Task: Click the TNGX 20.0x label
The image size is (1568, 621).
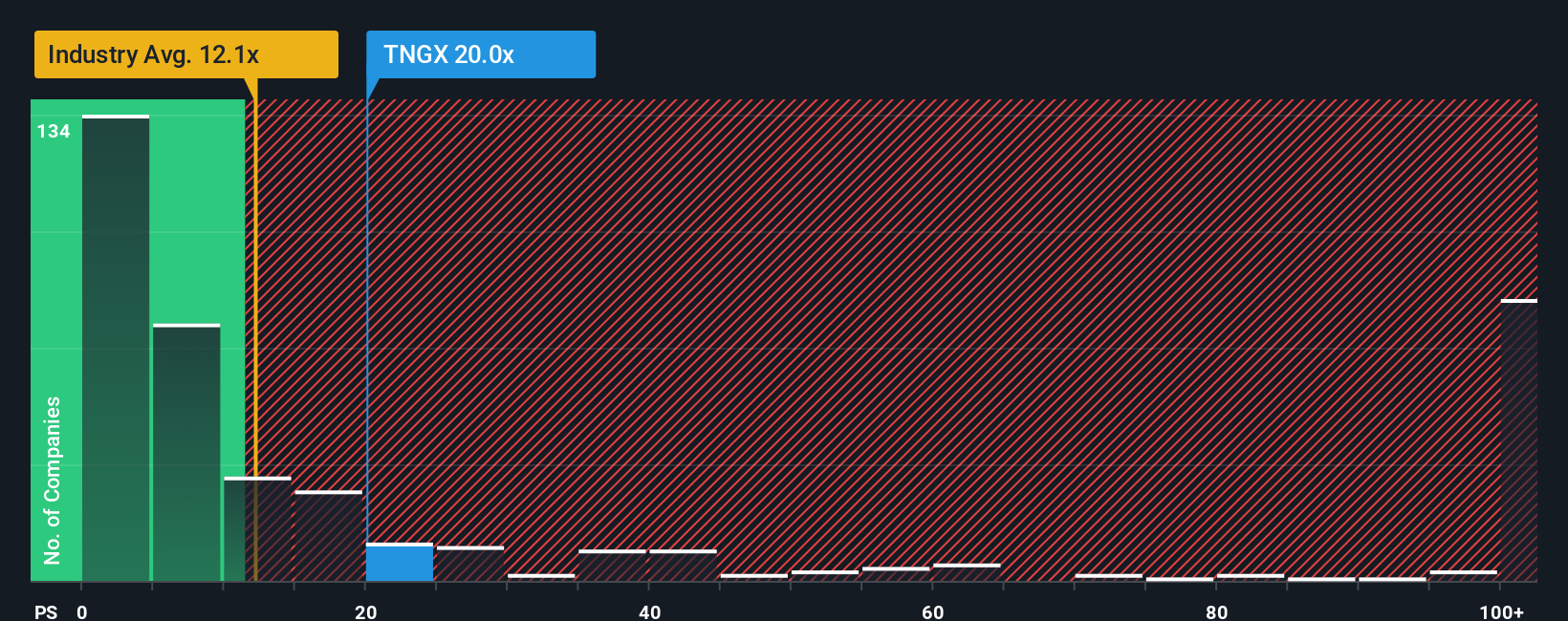Action: tap(481, 54)
